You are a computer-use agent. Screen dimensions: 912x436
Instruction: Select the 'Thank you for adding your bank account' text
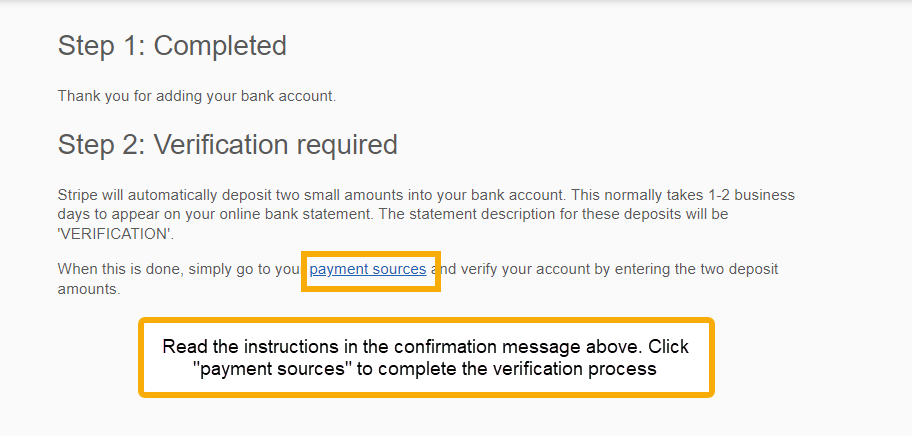(197, 96)
